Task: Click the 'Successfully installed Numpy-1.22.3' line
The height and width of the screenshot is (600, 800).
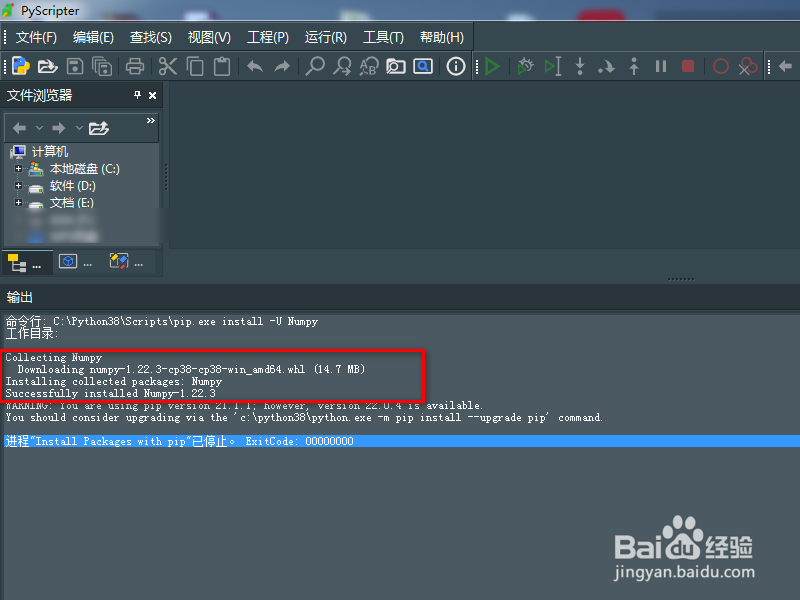Action: (x=111, y=393)
